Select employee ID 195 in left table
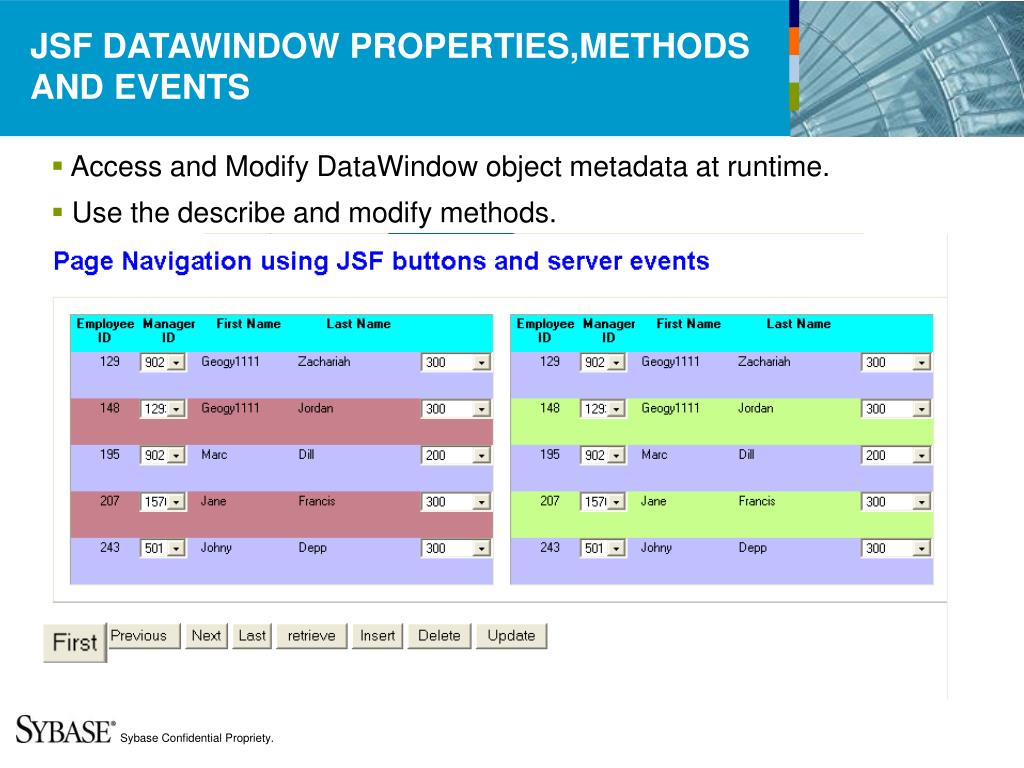Viewport: 1024px width, 768px height. pyautogui.click(x=110, y=455)
